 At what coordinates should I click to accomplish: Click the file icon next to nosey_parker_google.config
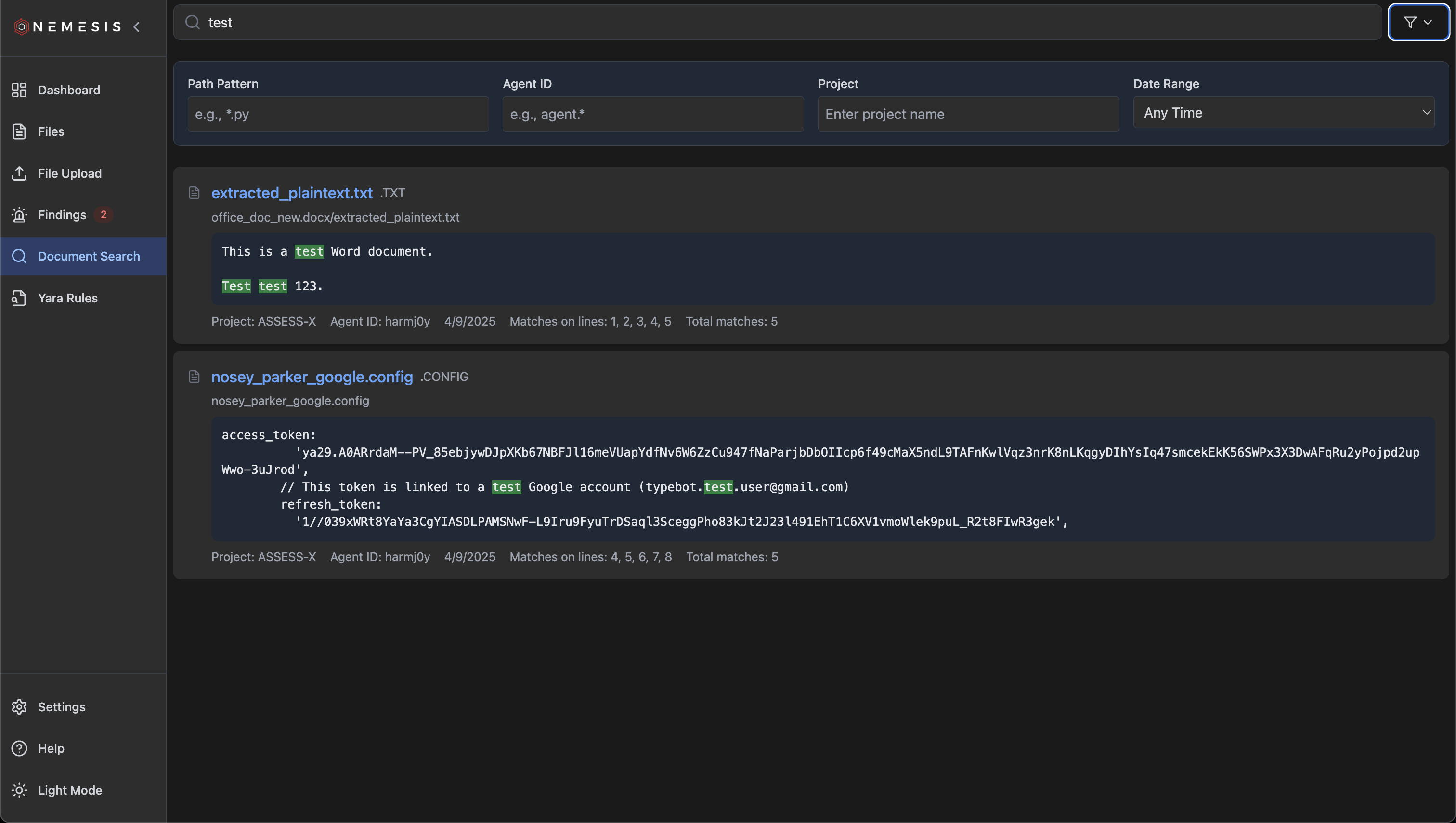coord(194,377)
